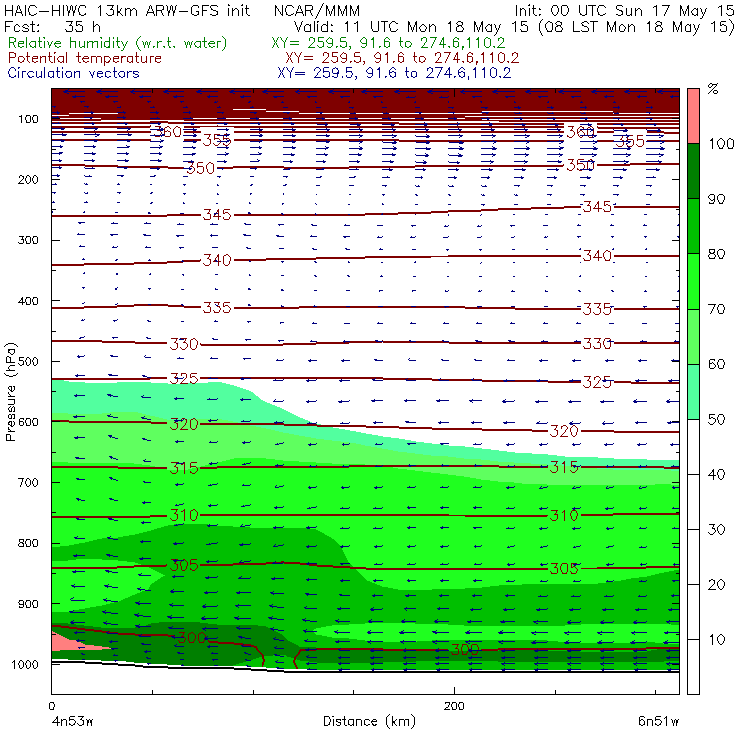Click the red XY= 259.5, 91.6 coordinates line
The height and width of the screenshot is (740, 740).
pos(402,58)
